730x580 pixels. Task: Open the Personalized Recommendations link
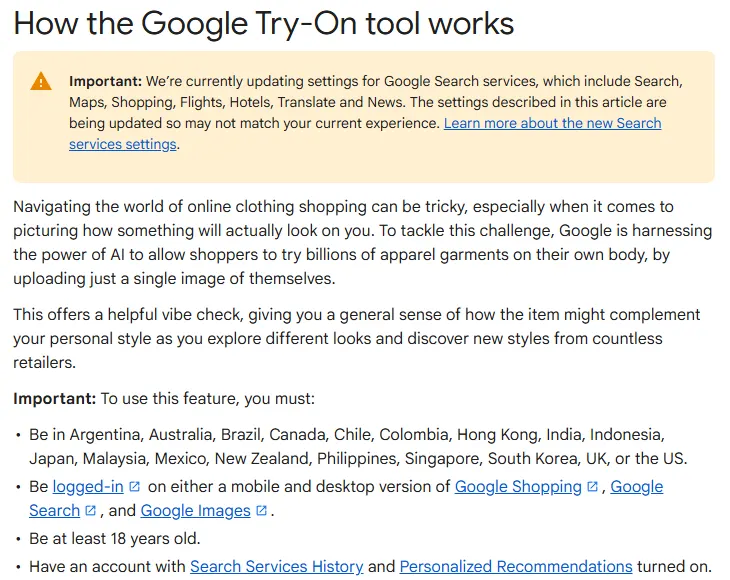(x=516, y=567)
